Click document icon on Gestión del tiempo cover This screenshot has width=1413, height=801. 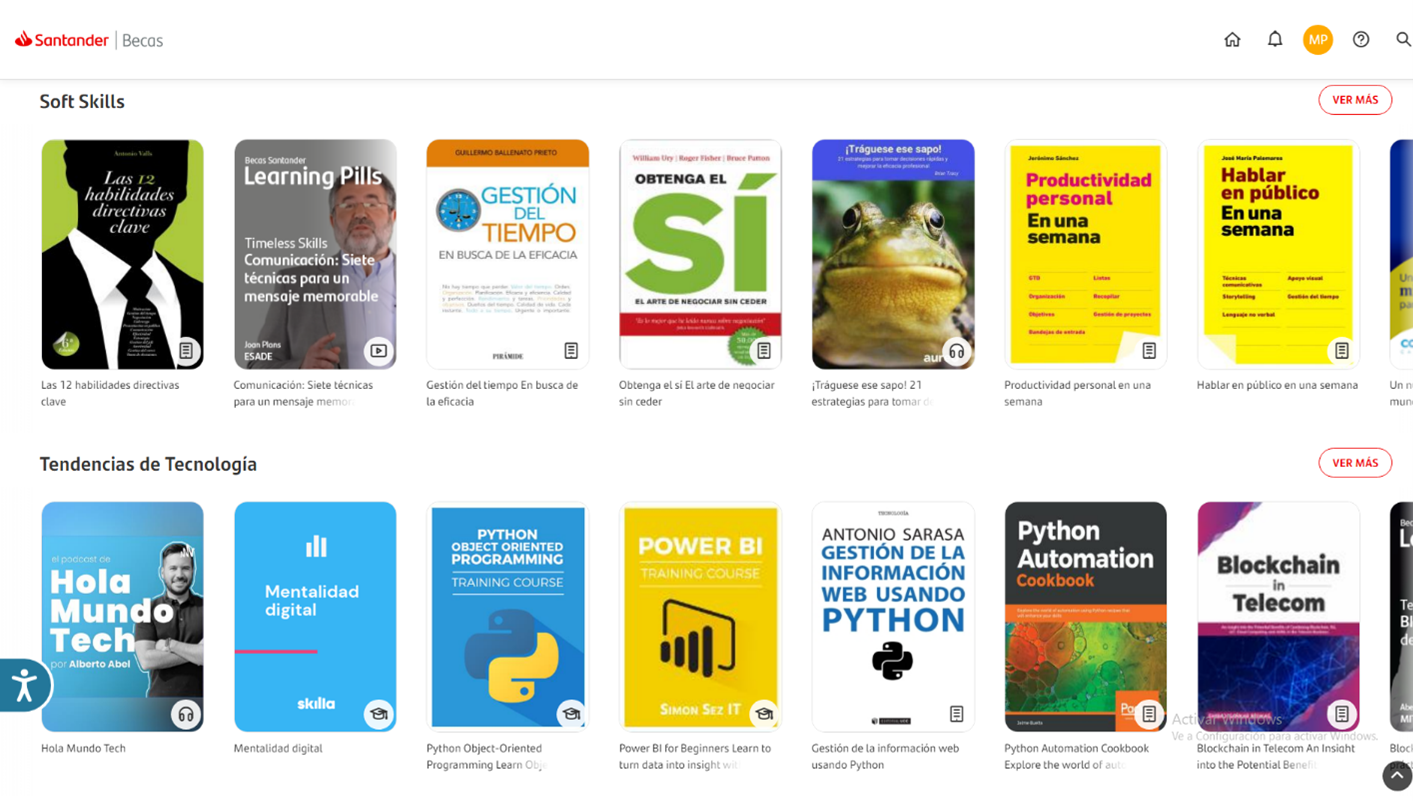click(x=571, y=351)
